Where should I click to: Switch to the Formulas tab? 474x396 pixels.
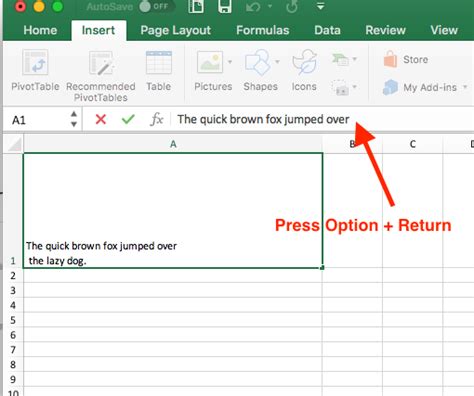pos(263,30)
